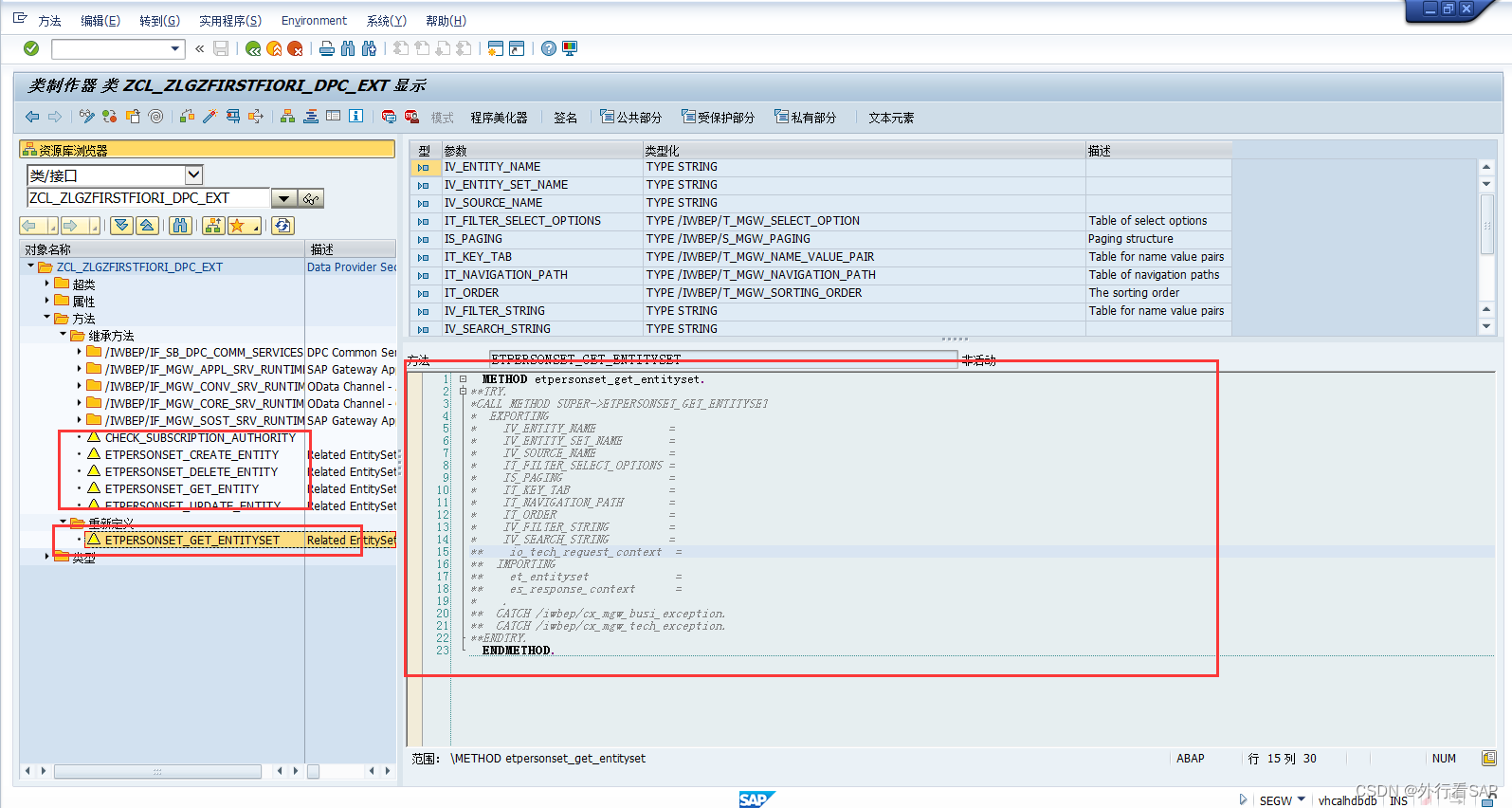Image resolution: width=1512 pixels, height=808 pixels.
Task: Click the Display Object List hierarchy icon
Action: click(x=287, y=117)
